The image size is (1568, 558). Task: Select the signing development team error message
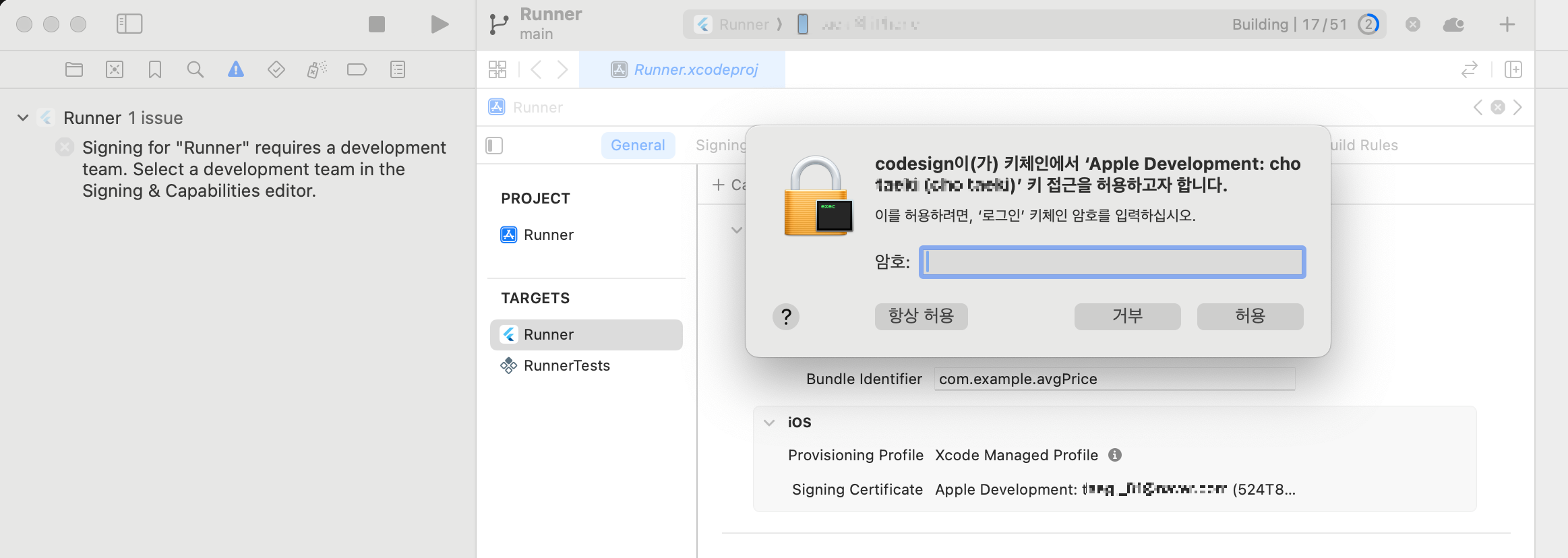click(264, 169)
